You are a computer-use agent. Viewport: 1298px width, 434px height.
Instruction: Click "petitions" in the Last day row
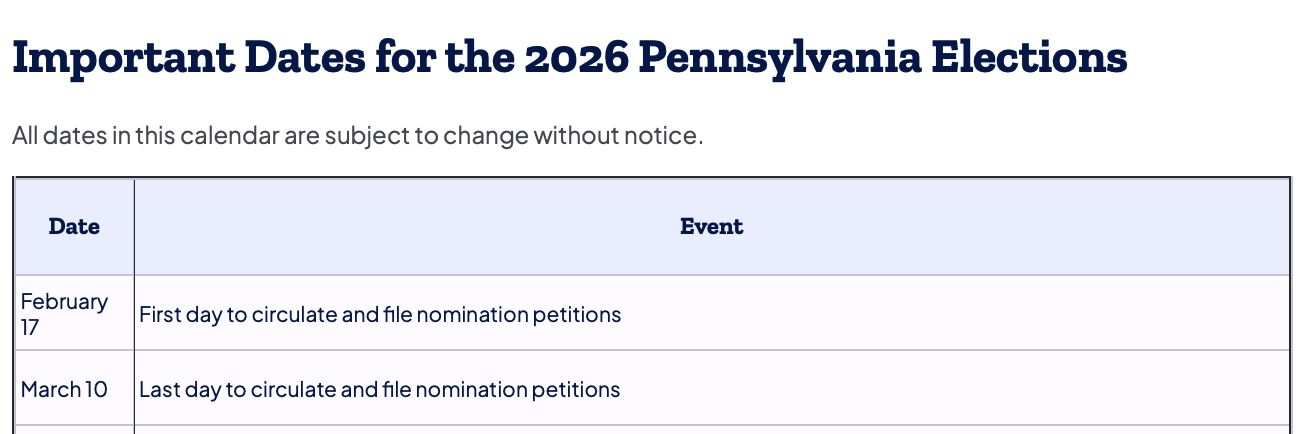(580, 389)
